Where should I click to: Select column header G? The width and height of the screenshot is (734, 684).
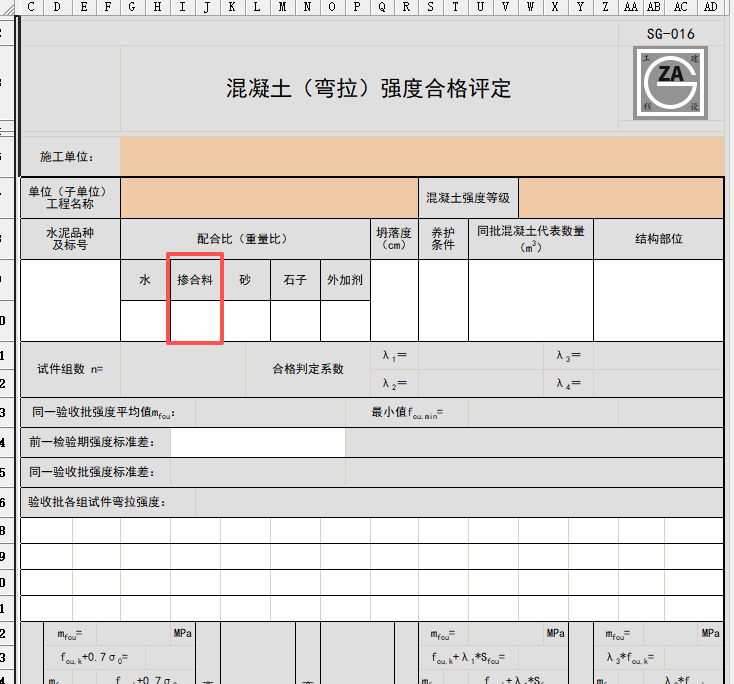tap(132, 7)
